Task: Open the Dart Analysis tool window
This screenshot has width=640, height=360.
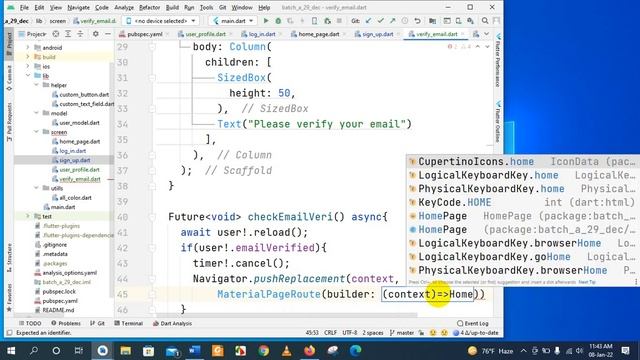Action: click(172, 323)
